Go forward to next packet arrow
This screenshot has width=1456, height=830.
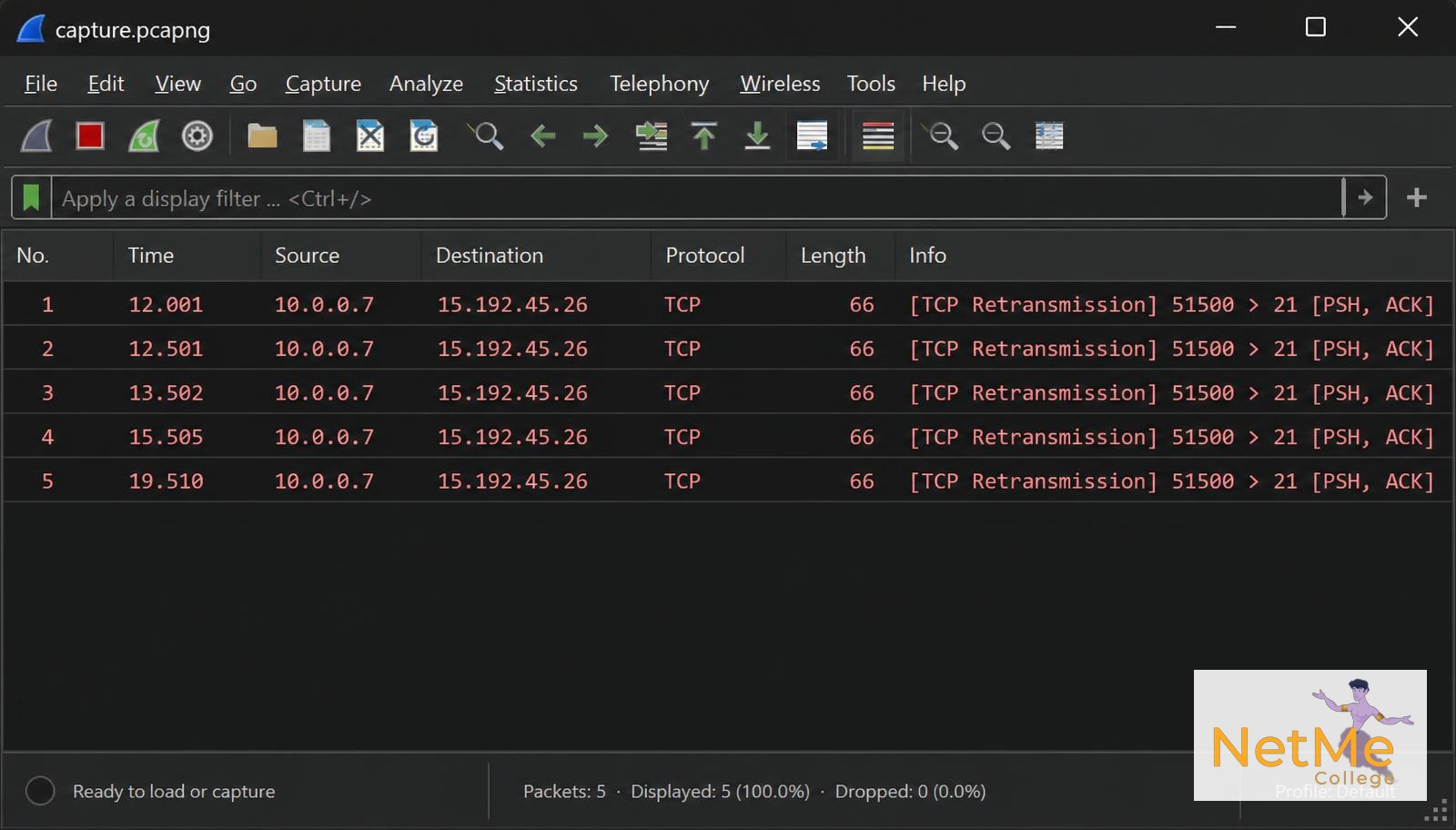(596, 137)
